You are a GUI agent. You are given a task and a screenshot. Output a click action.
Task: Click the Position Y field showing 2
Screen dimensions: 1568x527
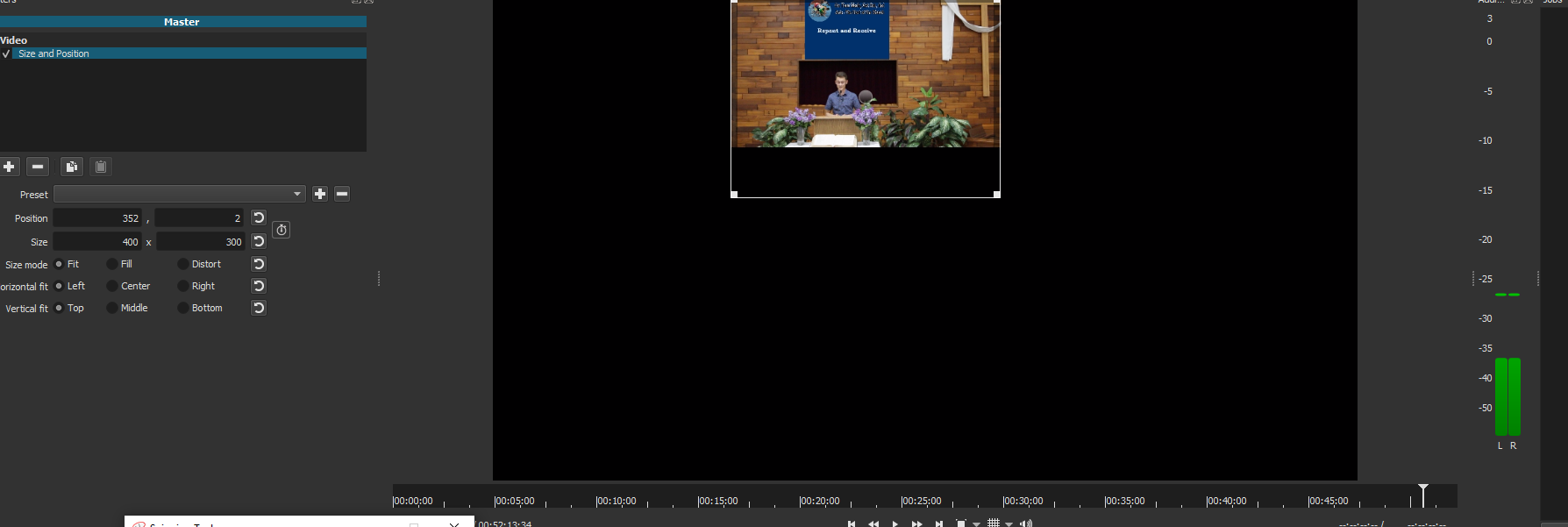pos(200,217)
